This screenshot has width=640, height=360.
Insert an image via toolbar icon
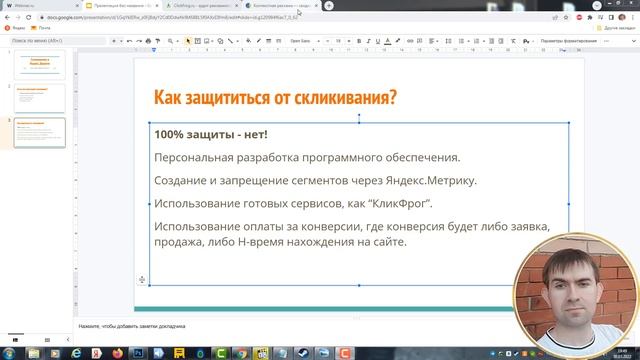tap(207, 41)
